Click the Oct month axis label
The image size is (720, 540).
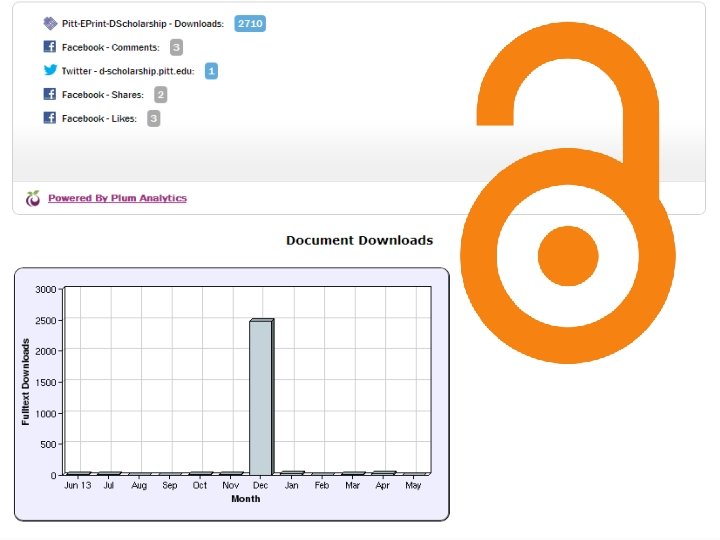200,485
